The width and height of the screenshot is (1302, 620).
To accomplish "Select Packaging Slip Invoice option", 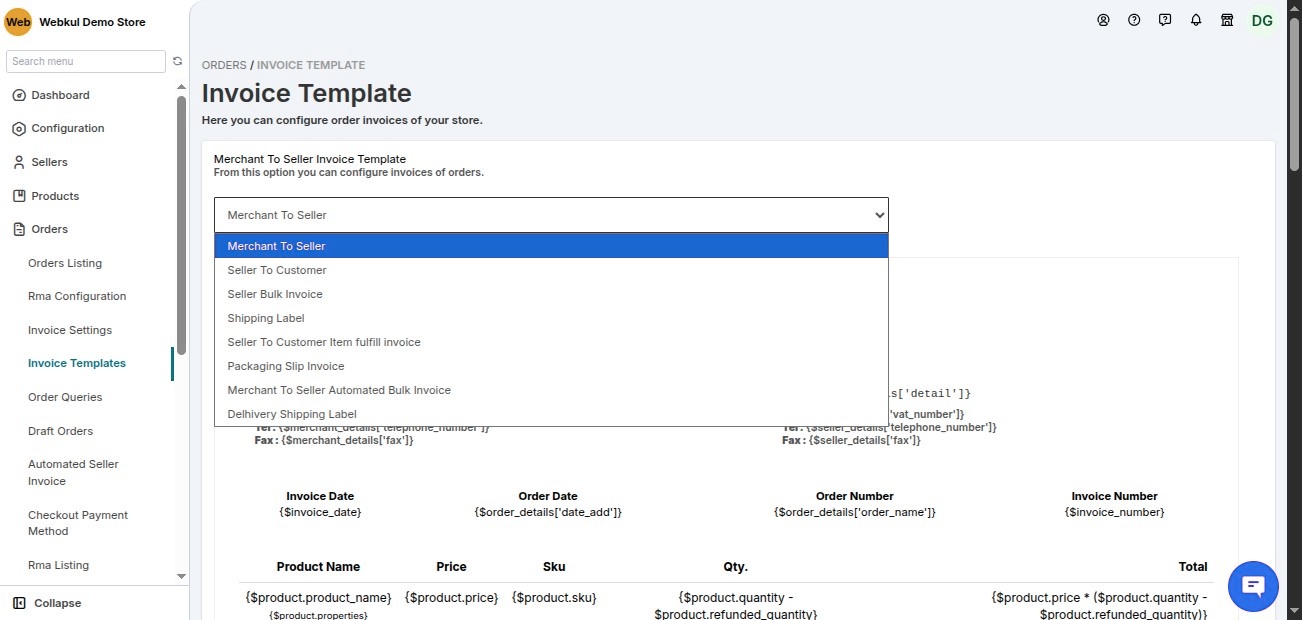I will [551, 366].
